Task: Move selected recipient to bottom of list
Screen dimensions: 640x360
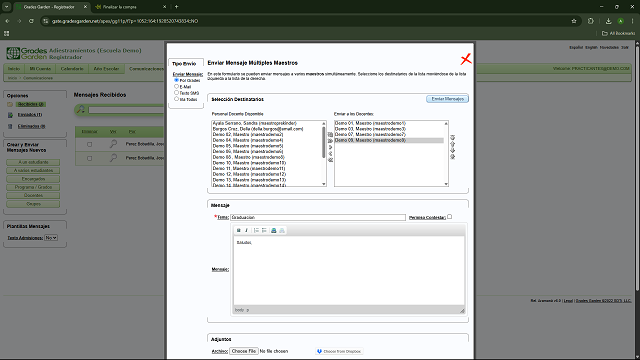Action: (x=452, y=157)
